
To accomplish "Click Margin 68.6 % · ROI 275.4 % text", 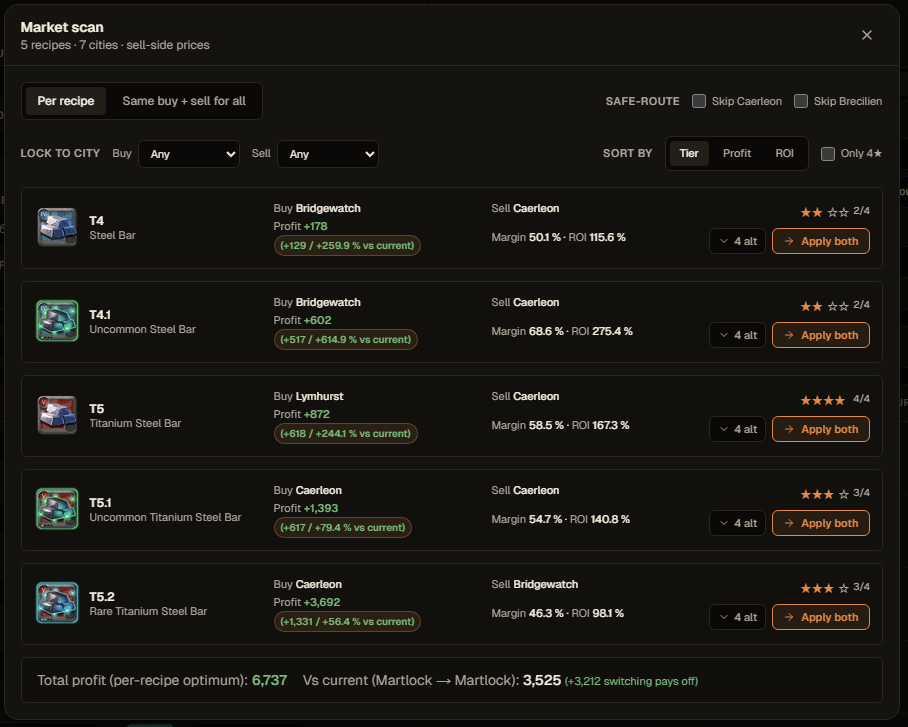I will pyautogui.click(x=562, y=331).
